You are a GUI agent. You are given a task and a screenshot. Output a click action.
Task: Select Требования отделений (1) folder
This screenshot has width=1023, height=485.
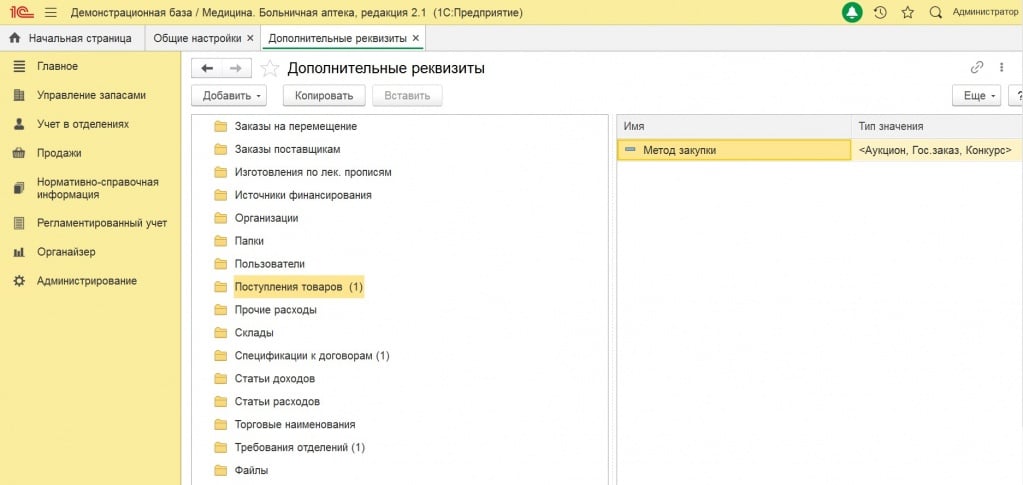[x=300, y=447]
